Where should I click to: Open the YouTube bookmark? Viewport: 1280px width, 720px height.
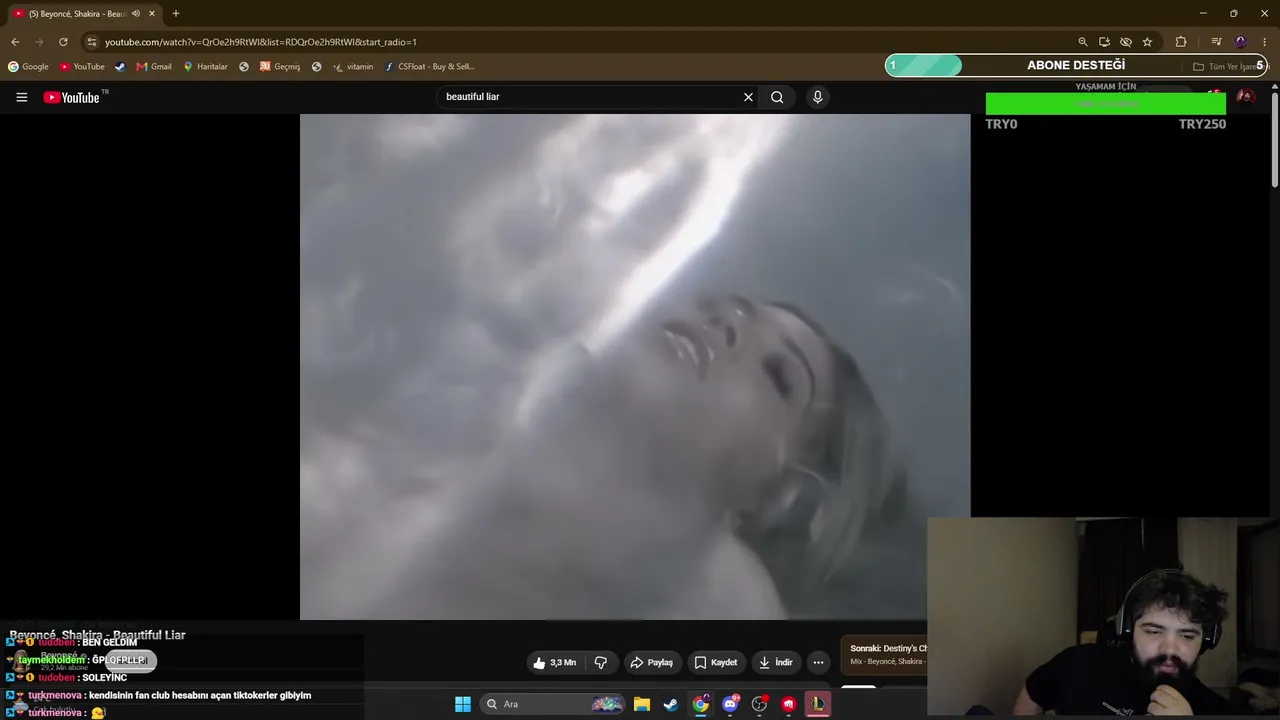tap(82, 67)
